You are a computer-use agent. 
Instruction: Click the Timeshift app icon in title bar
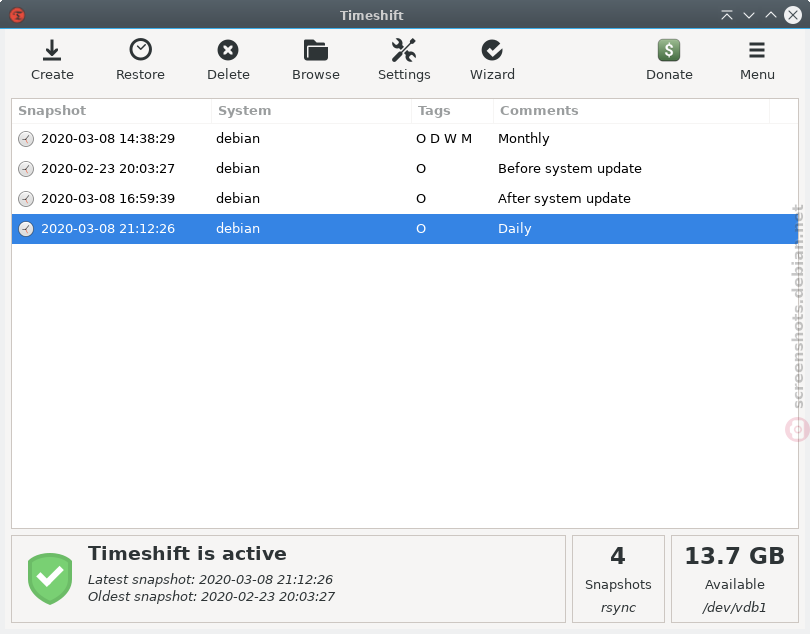(x=17, y=15)
